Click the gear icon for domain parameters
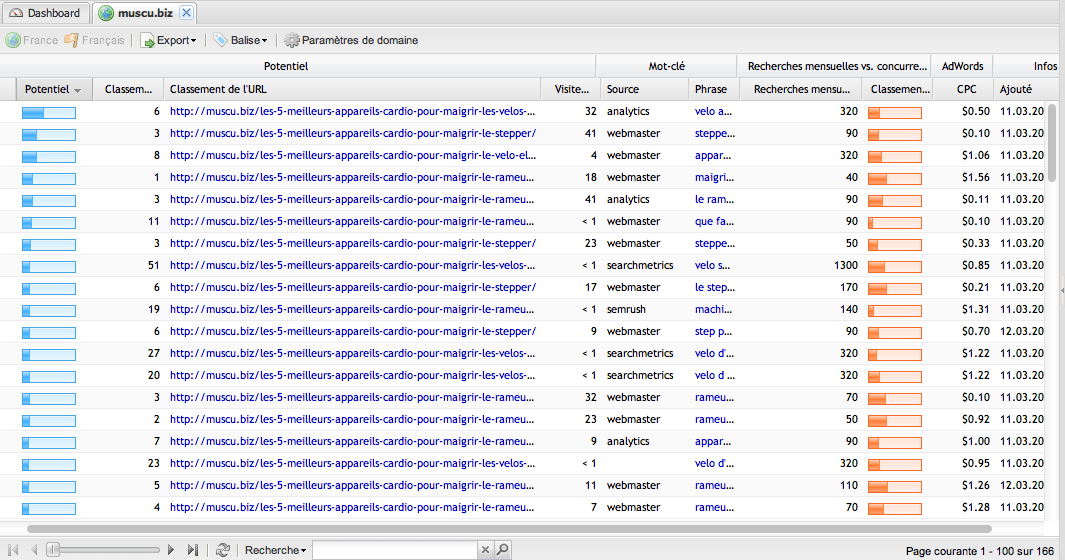Screen dimensions: 1065x560 291,40
